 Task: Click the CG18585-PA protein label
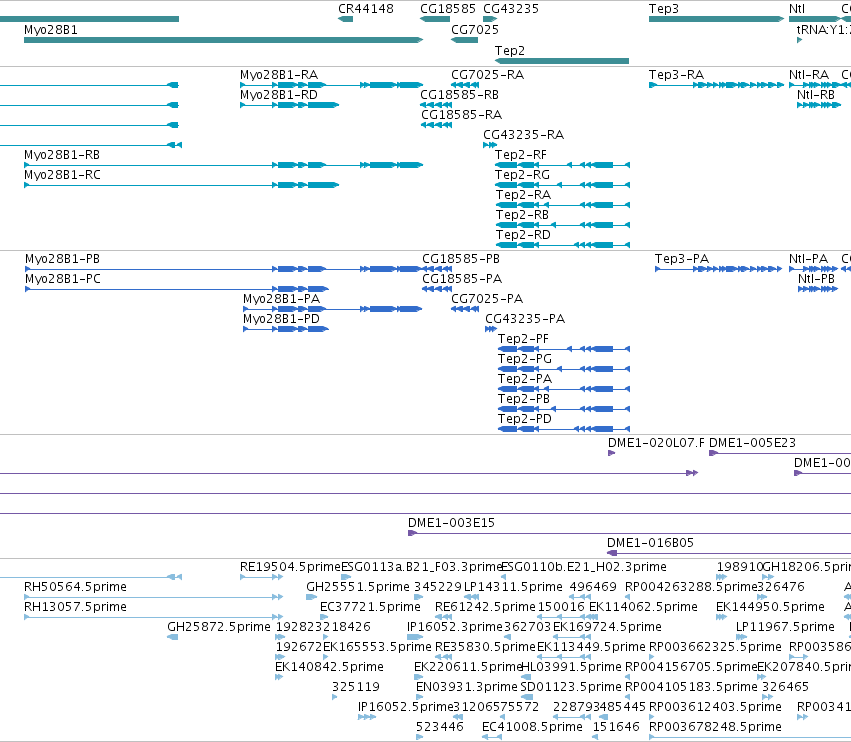coord(462,278)
